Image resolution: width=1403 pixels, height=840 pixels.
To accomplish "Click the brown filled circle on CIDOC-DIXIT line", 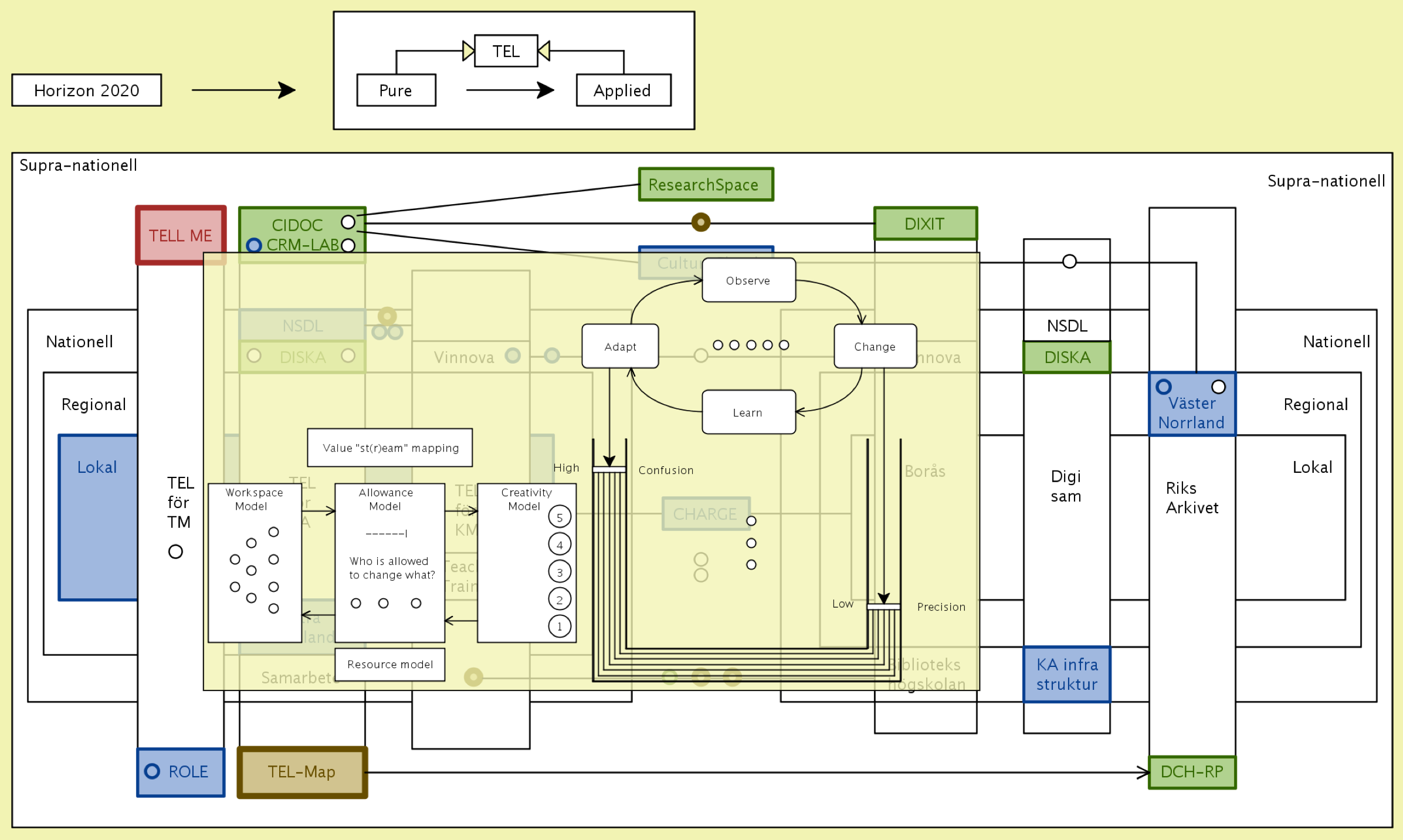I will (700, 222).
